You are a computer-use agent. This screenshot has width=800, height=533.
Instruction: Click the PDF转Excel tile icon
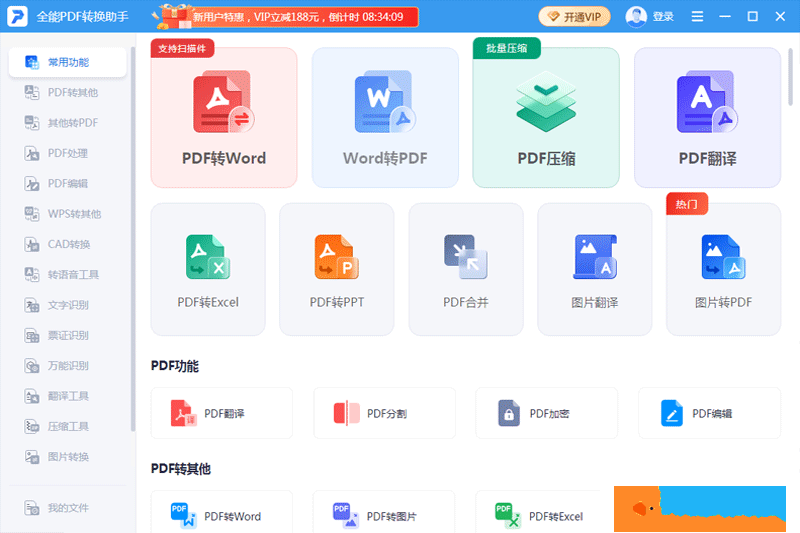coord(208,257)
